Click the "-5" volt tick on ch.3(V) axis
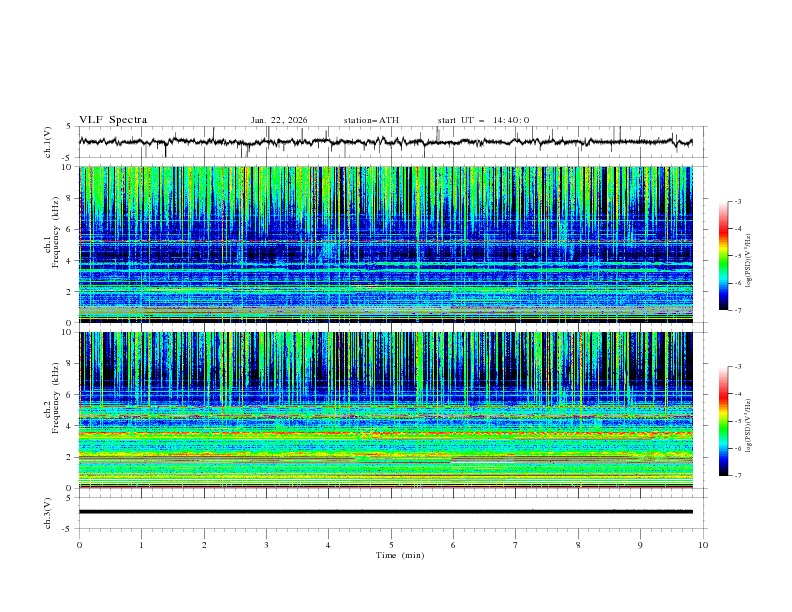 pyautogui.click(x=67, y=529)
